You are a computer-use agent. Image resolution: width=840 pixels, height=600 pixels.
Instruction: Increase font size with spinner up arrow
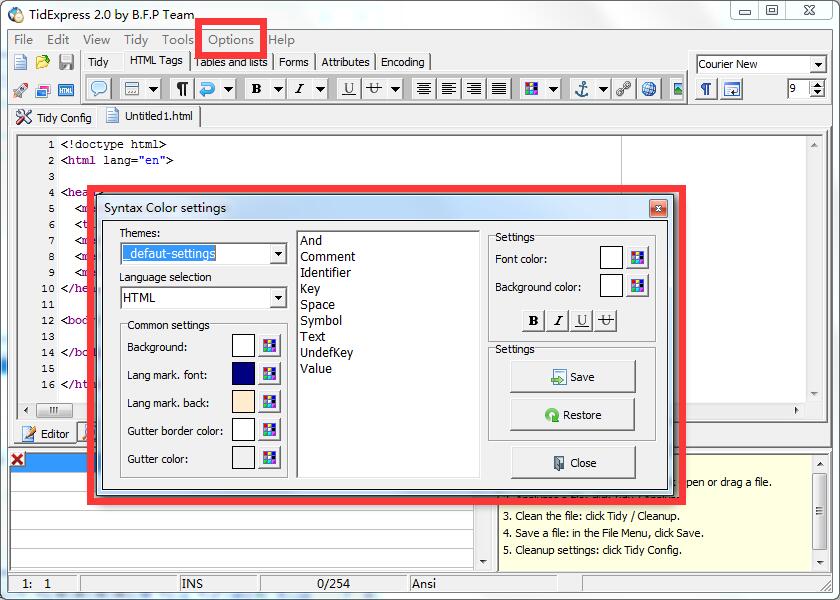coord(818,84)
